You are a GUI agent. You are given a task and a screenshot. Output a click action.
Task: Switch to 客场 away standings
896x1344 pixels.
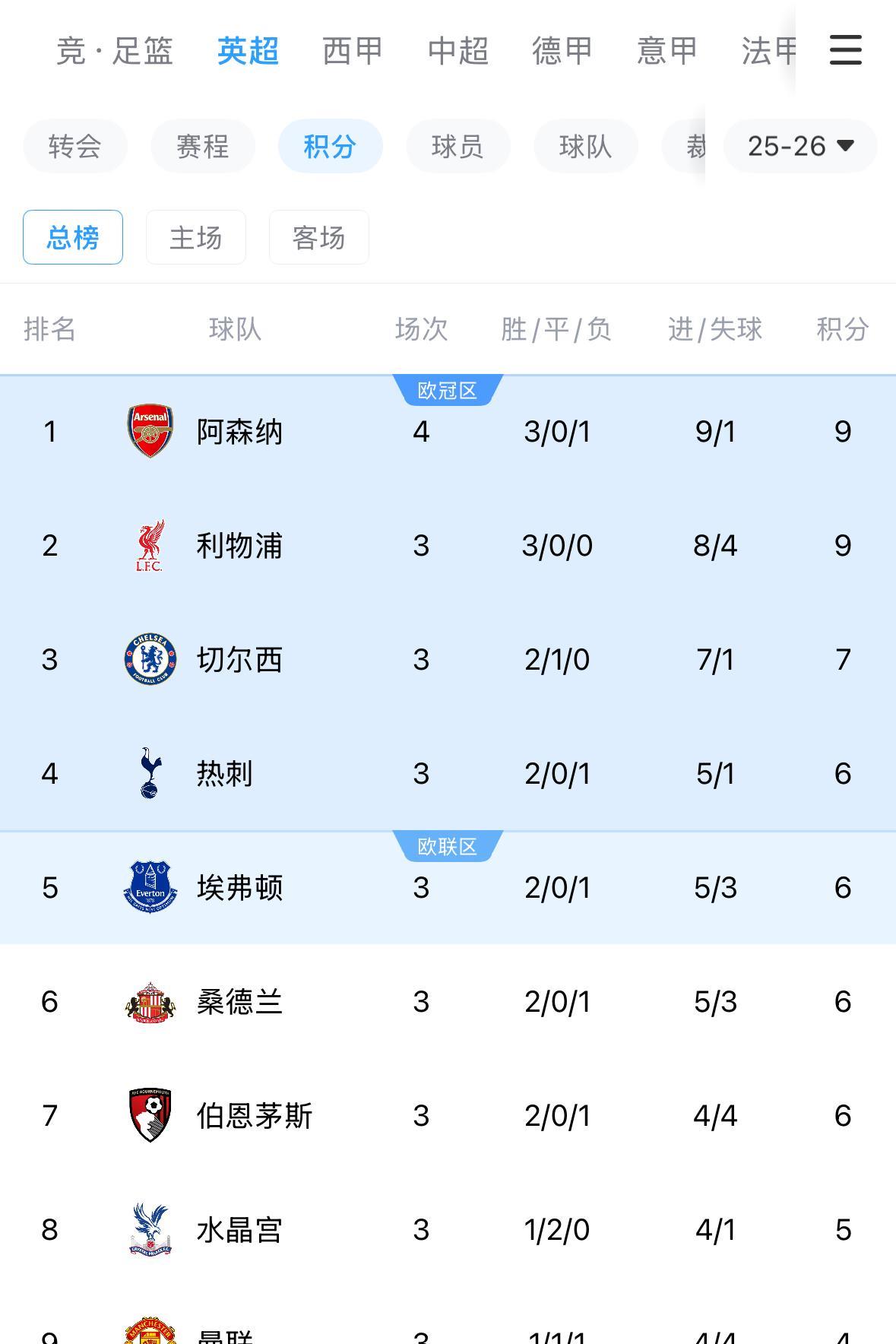coord(319,237)
